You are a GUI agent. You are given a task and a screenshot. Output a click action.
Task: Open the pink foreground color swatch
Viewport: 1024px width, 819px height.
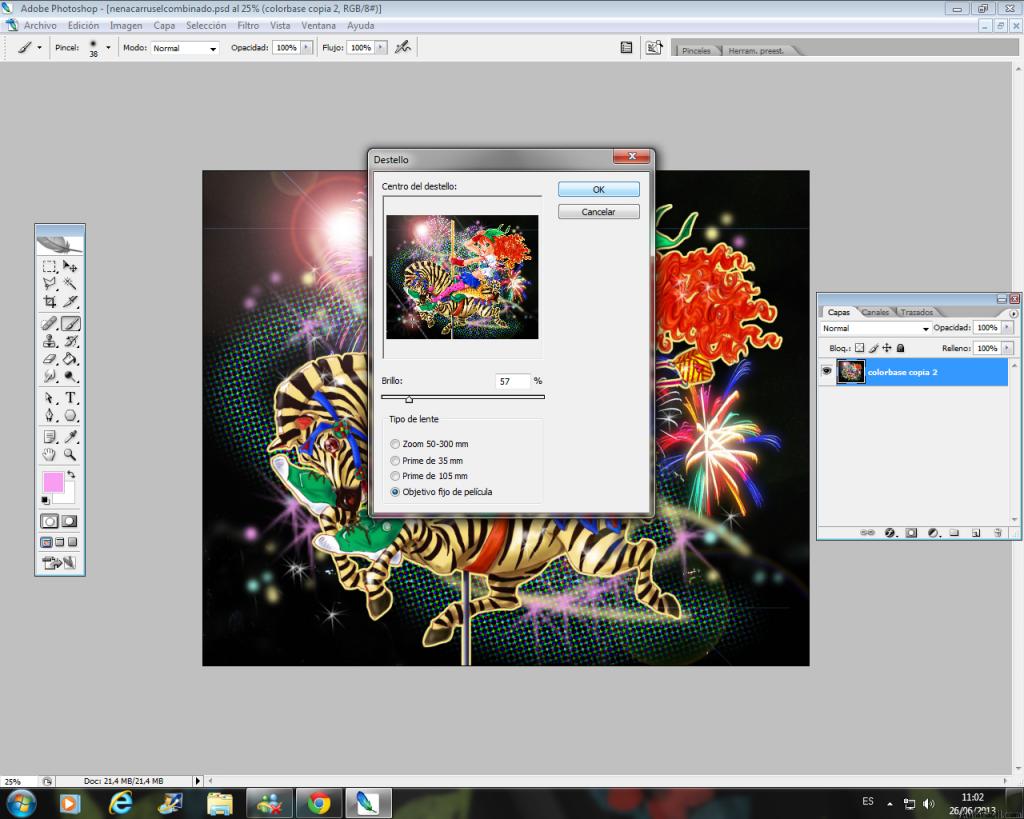(53, 482)
